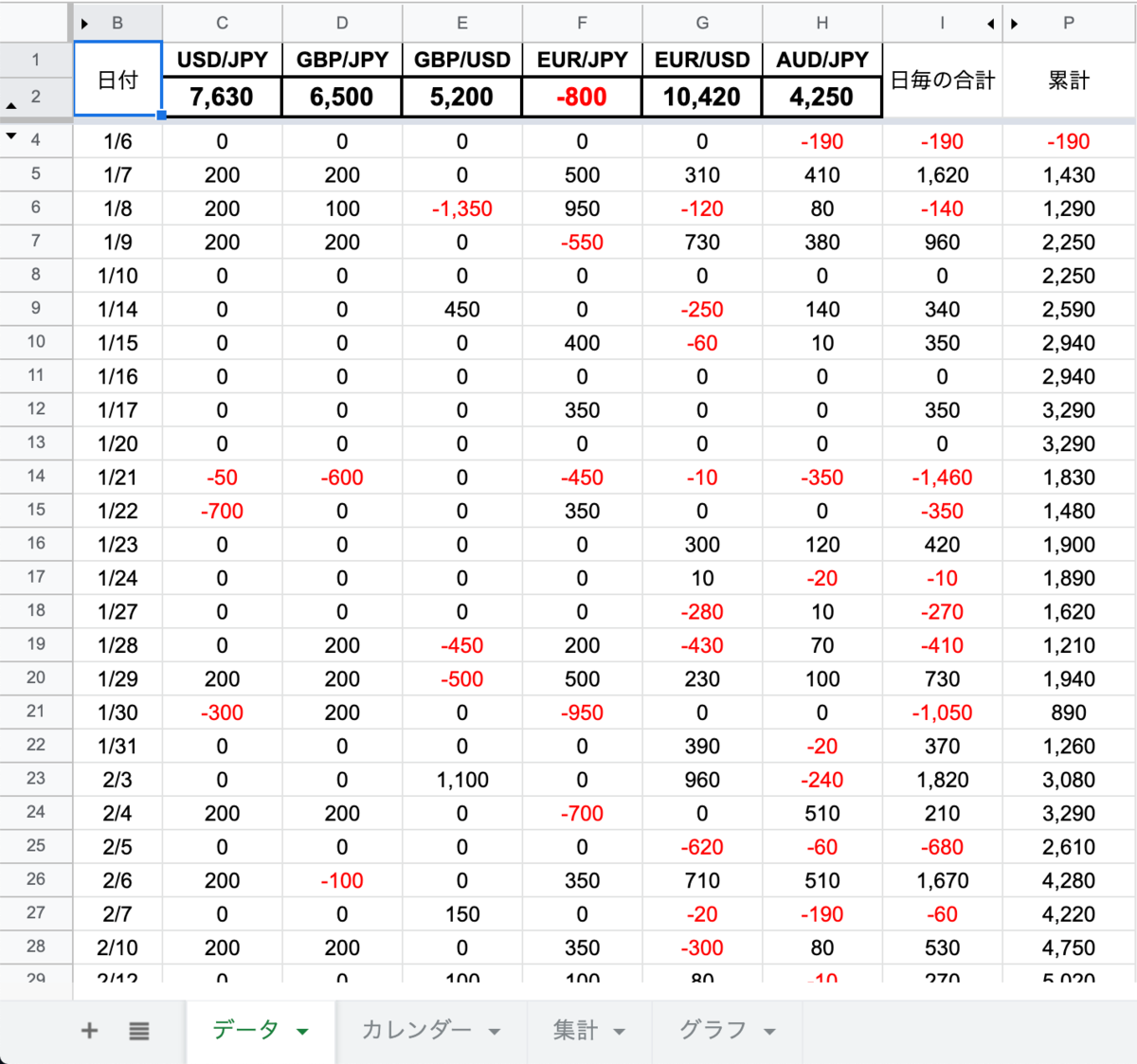The height and width of the screenshot is (1064, 1137).
Task: Select column H header
Action: pos(822,23)
